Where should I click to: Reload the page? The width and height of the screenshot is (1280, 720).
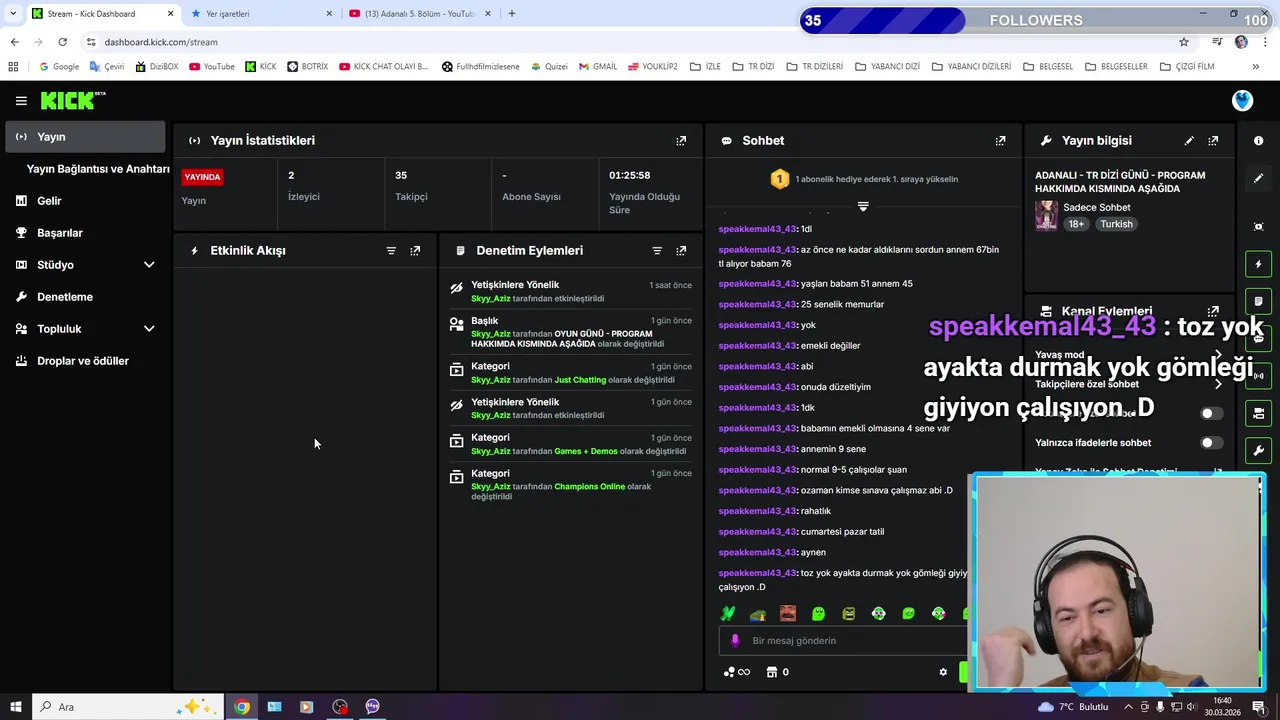click(x=62, y=42)
